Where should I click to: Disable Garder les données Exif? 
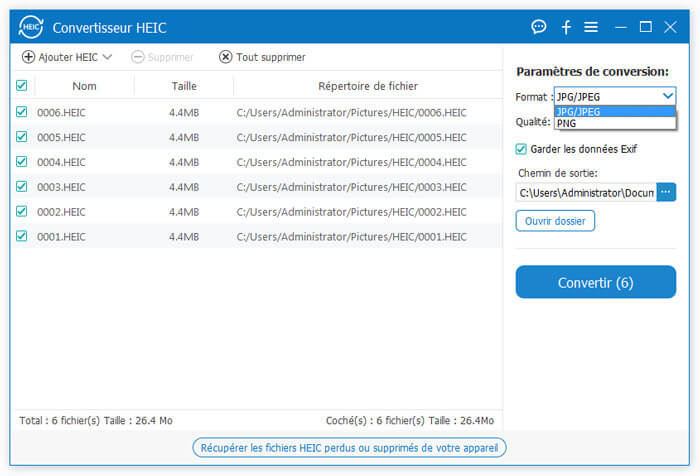(x=521, y=149)
